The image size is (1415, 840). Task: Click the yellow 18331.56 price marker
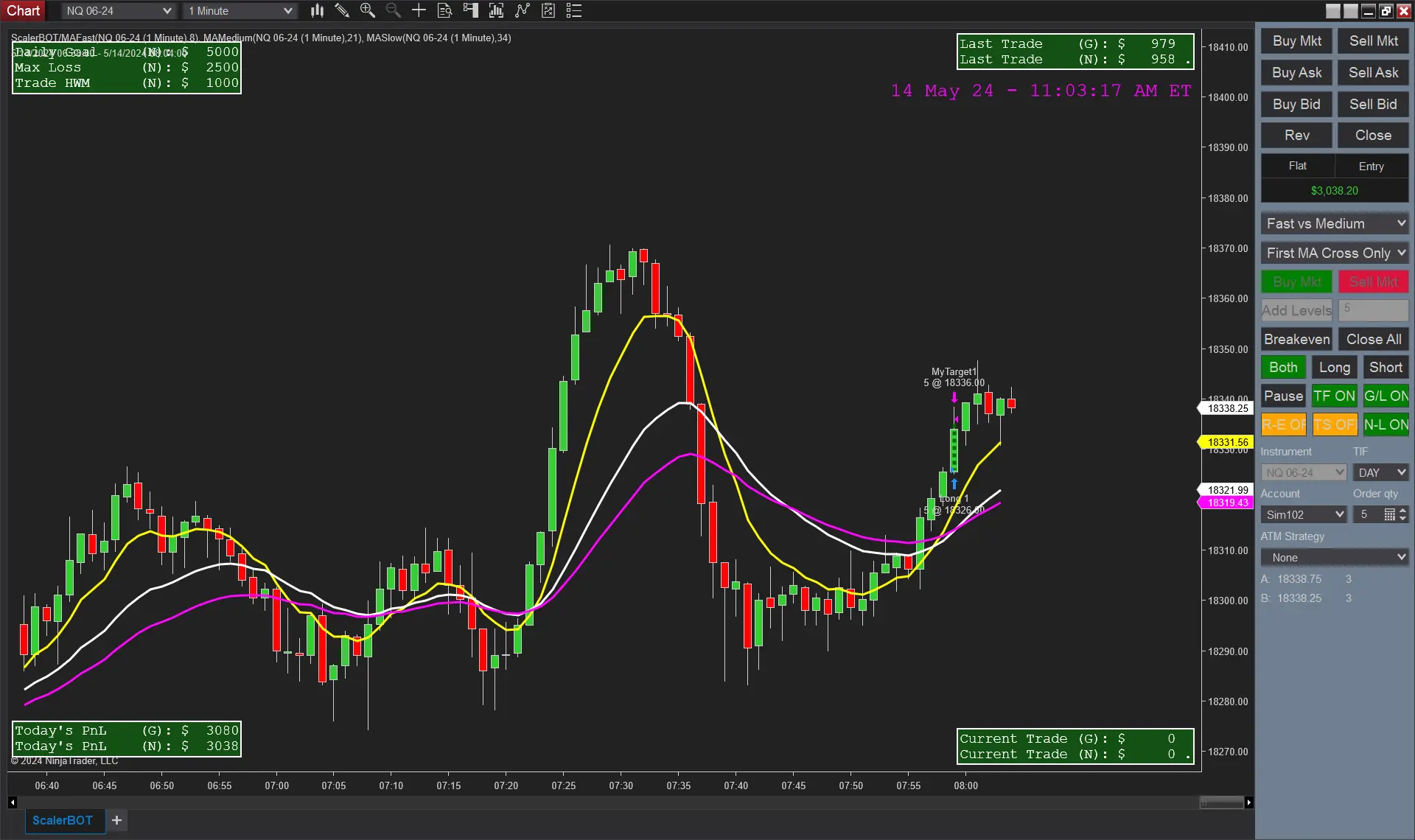[x=1225, y=442]
